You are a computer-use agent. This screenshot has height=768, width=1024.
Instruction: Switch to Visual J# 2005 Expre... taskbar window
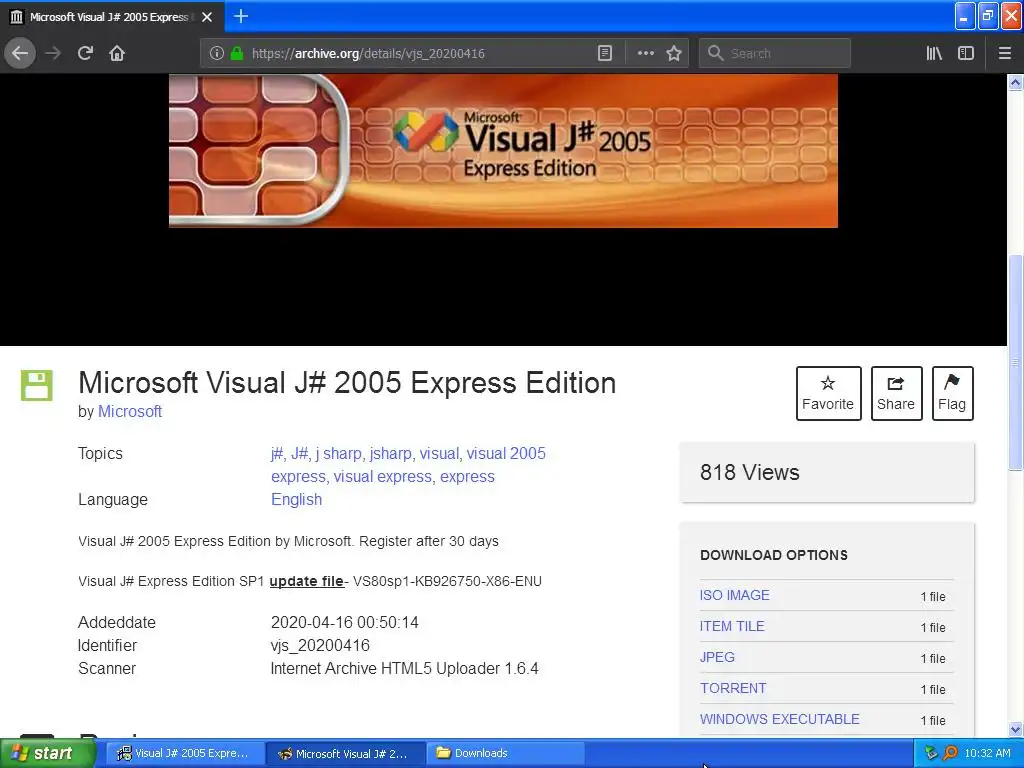(x=185, y=753)
